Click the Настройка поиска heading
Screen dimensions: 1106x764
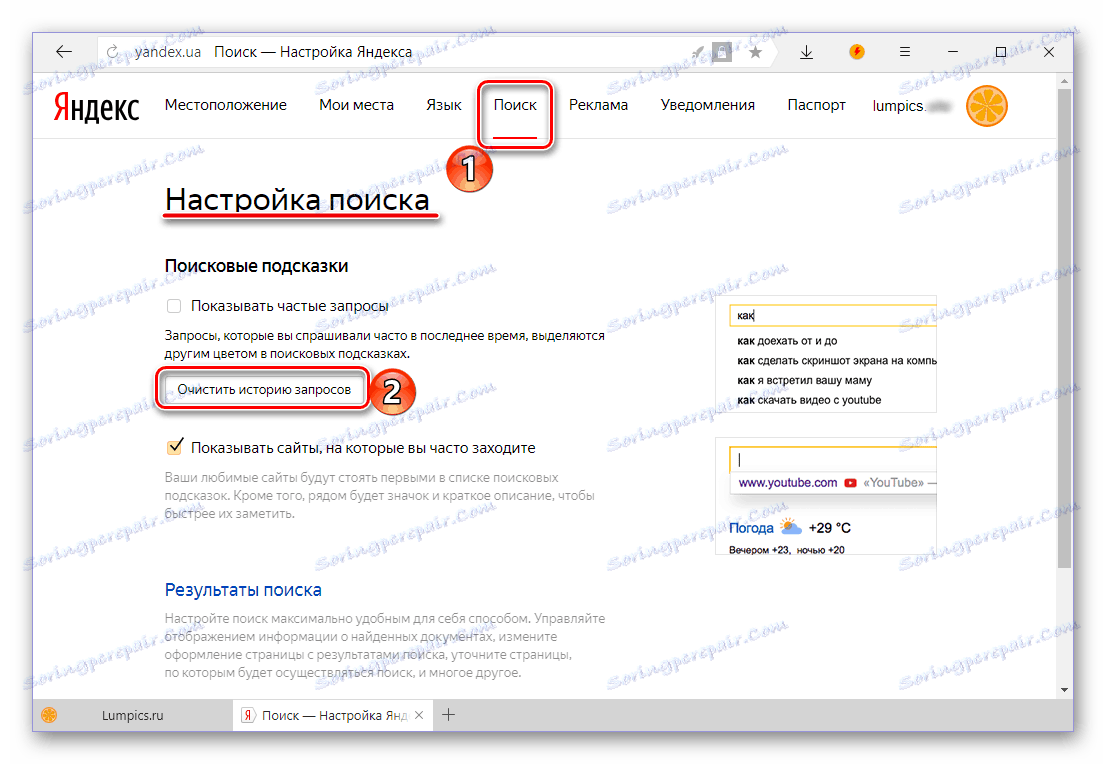click(x=297, y=200)
